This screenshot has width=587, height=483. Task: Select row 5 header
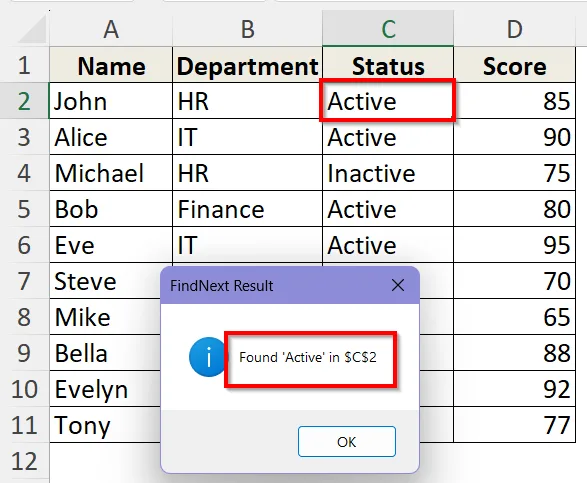24,209
